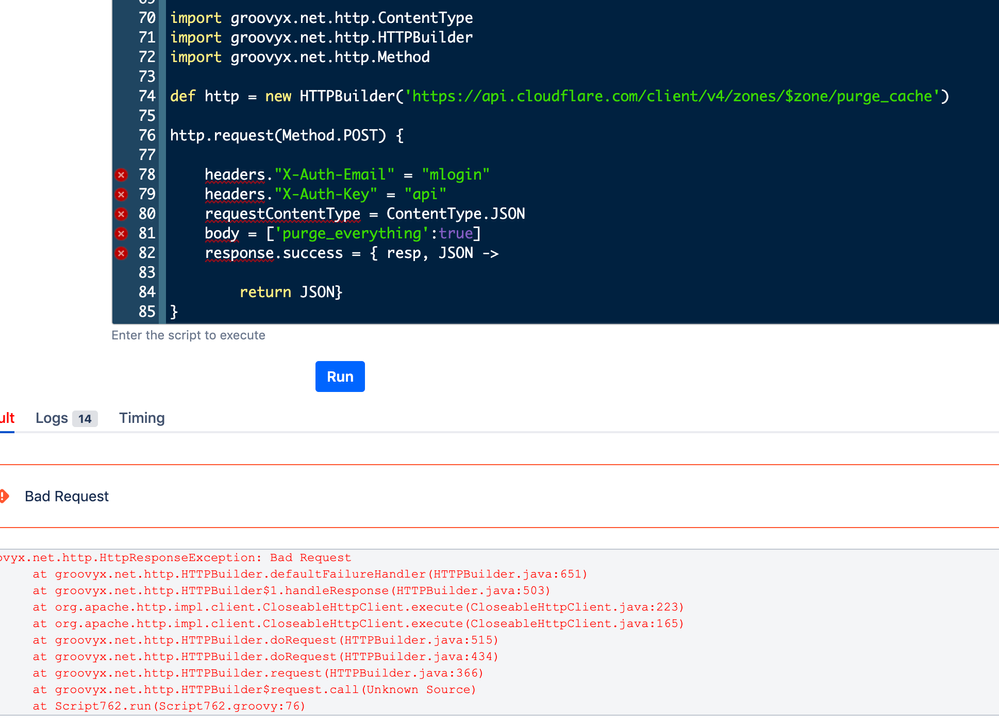Click the Script762.run stack trace line
The height and width of the screenshot is (719, 999).
pyautogui.click(x=169, y=706)
